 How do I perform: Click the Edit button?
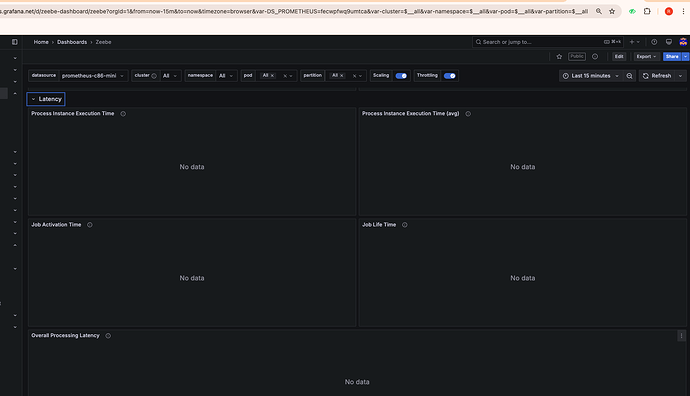[x=619, y=56]
